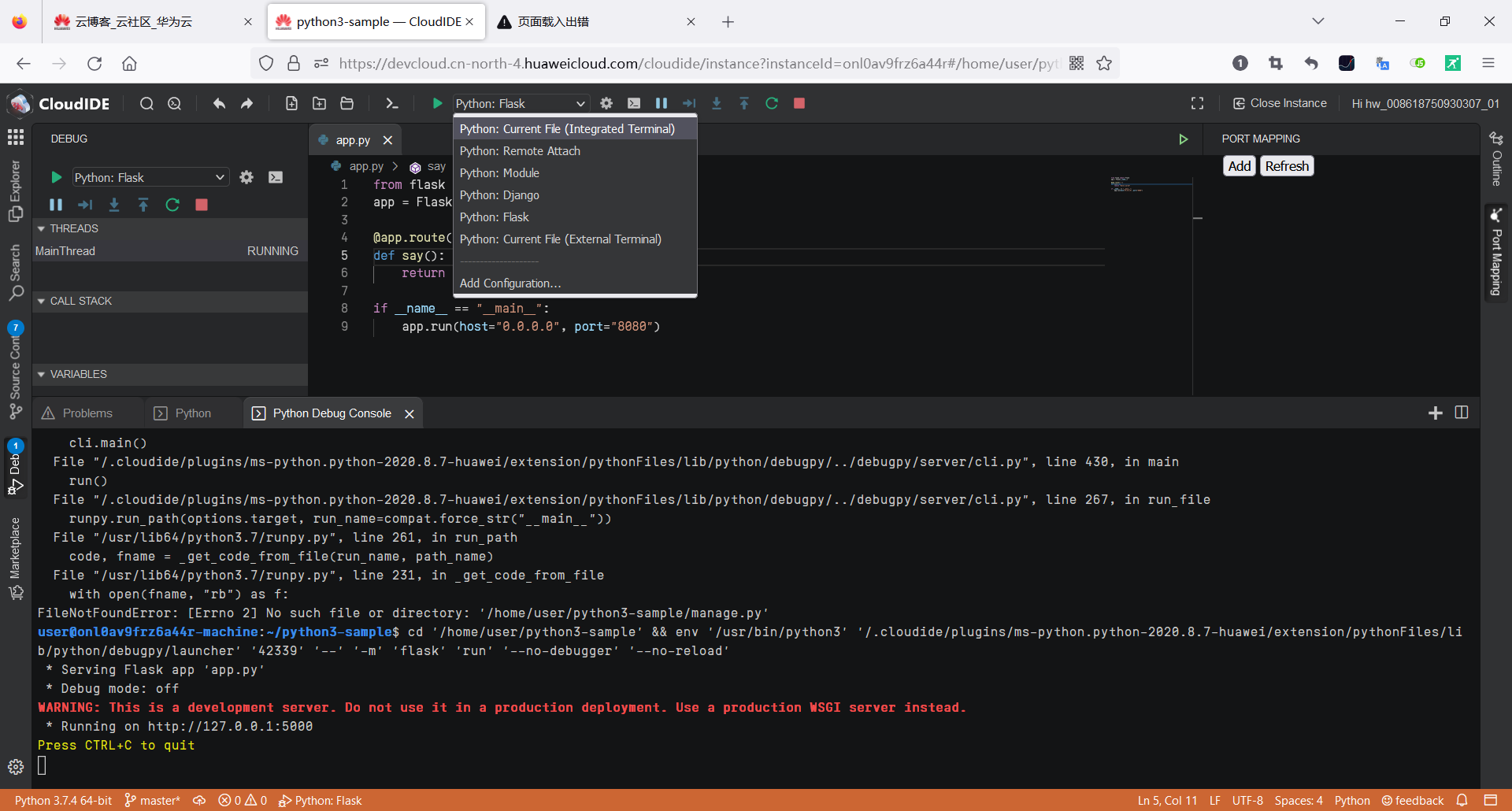The height and width of the screenshot is (811, 1512).
Task: Select Python: Django from configuration list
Action: pos(499,195)
